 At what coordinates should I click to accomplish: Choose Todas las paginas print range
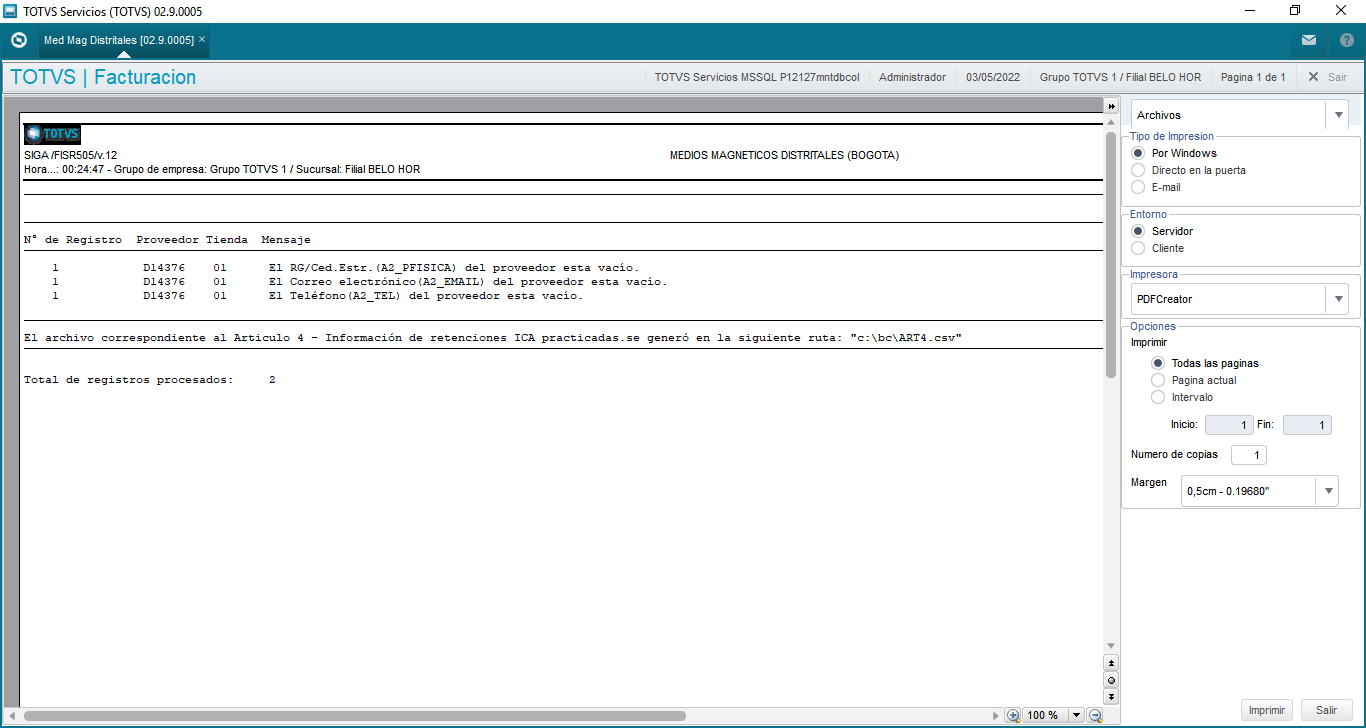pyautogui.click(x=1158, y=363)
